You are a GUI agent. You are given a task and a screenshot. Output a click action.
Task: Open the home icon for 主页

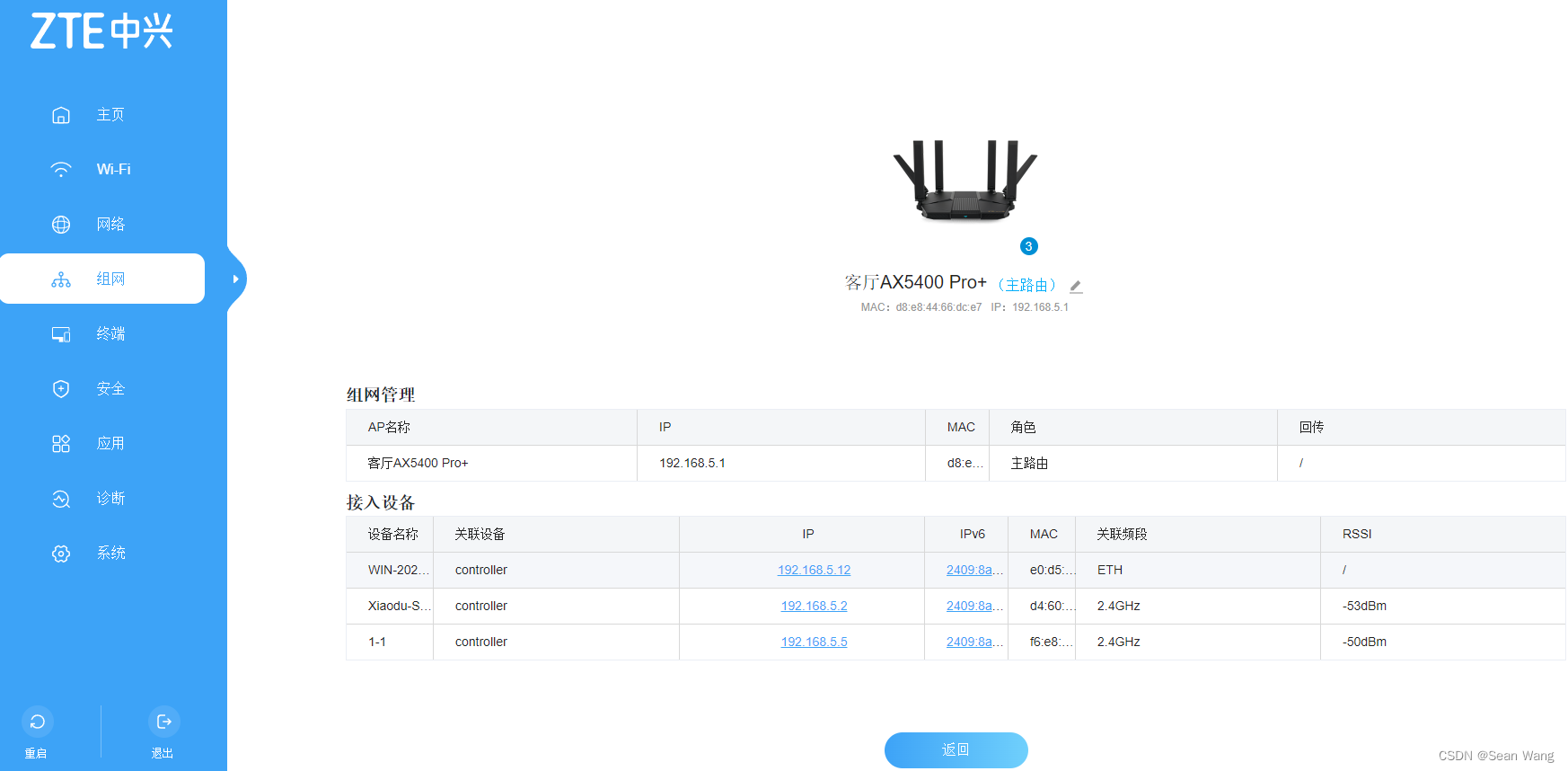[61, 115]
